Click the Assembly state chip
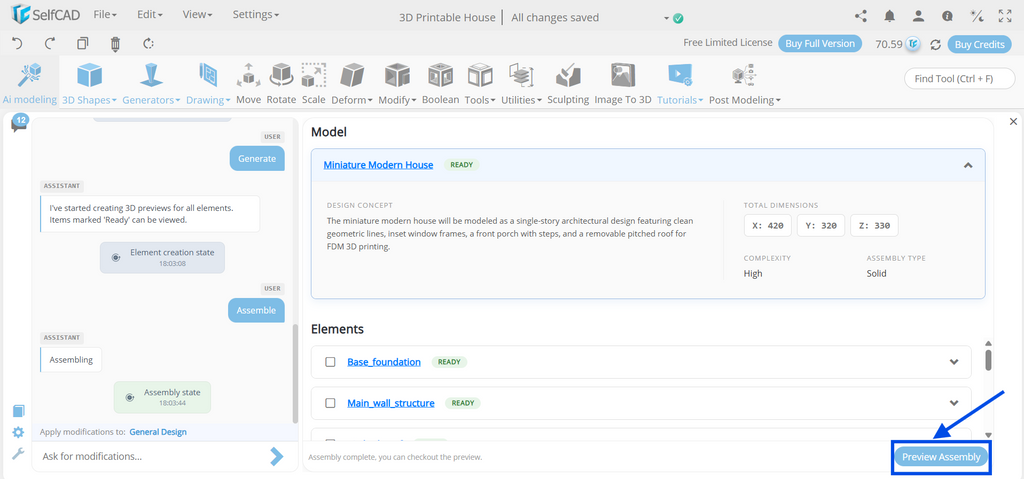The width and height of the screenshot is (1024, 479). pos(162,397)
